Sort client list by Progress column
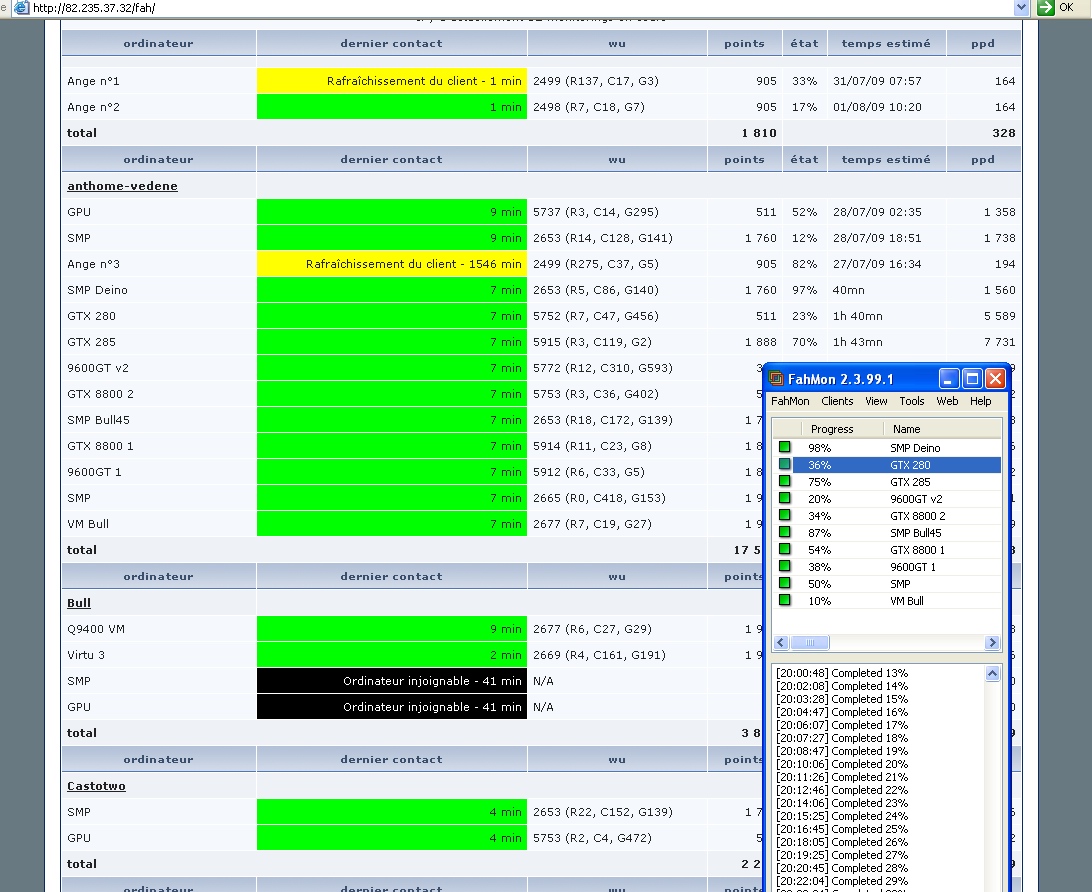The width and height of the screenshot is (1092, 892). click(x=832, y=429)
